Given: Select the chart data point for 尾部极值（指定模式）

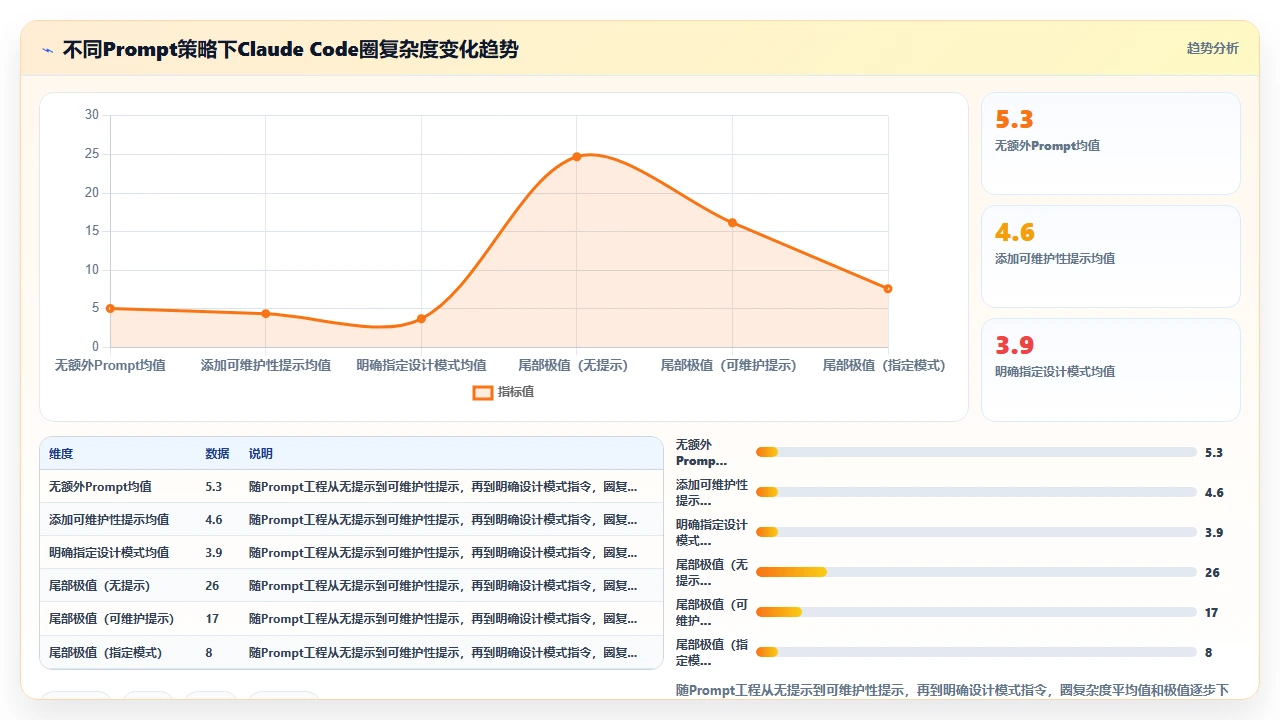Looking at the screenshot, I should pos(888,289).
